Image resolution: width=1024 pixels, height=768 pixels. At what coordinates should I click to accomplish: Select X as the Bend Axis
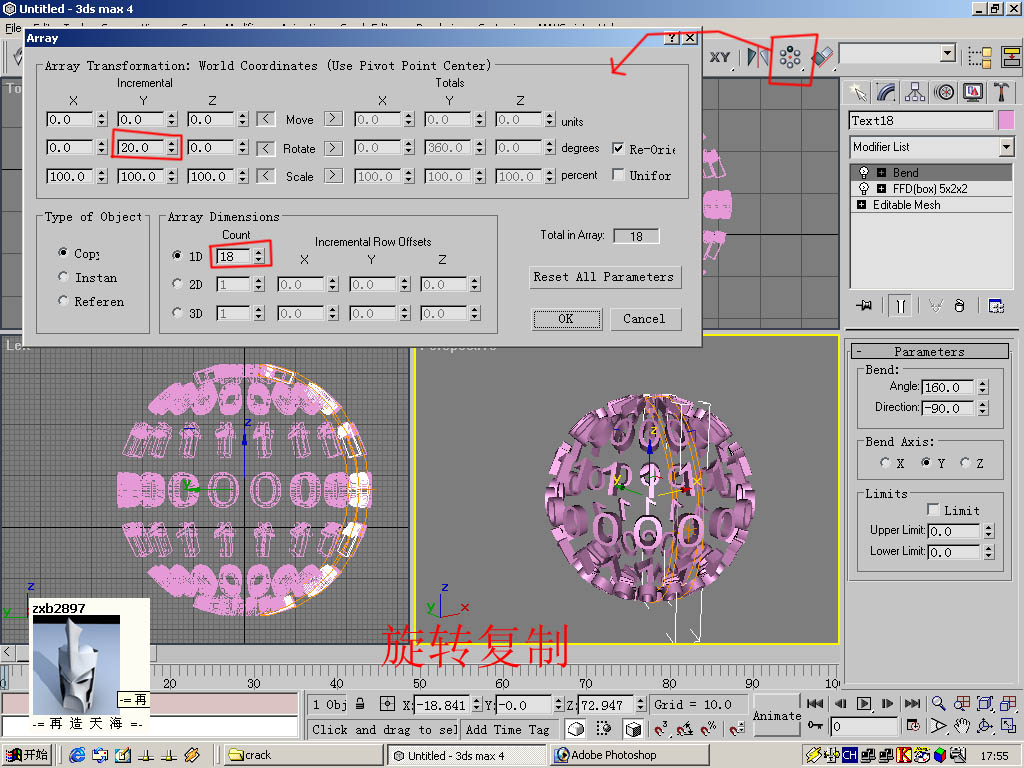[886, 462]
